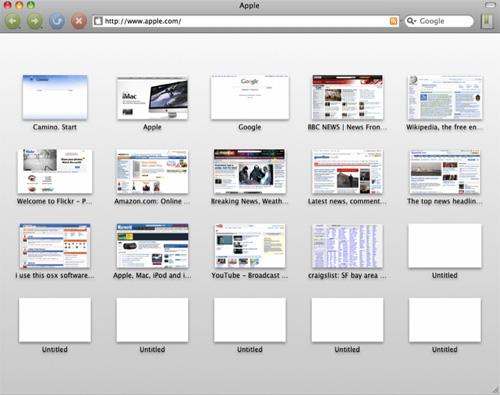
Task: Click the page icon beside the URL
Action: click(98, 21)
